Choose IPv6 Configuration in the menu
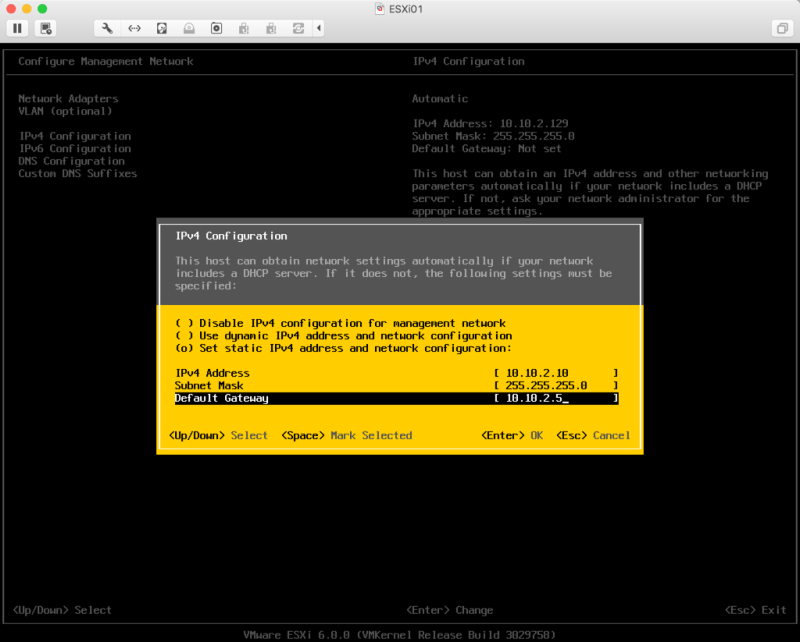Image resolution: width=800 pixels, height=642 pixels. [74, 149]
